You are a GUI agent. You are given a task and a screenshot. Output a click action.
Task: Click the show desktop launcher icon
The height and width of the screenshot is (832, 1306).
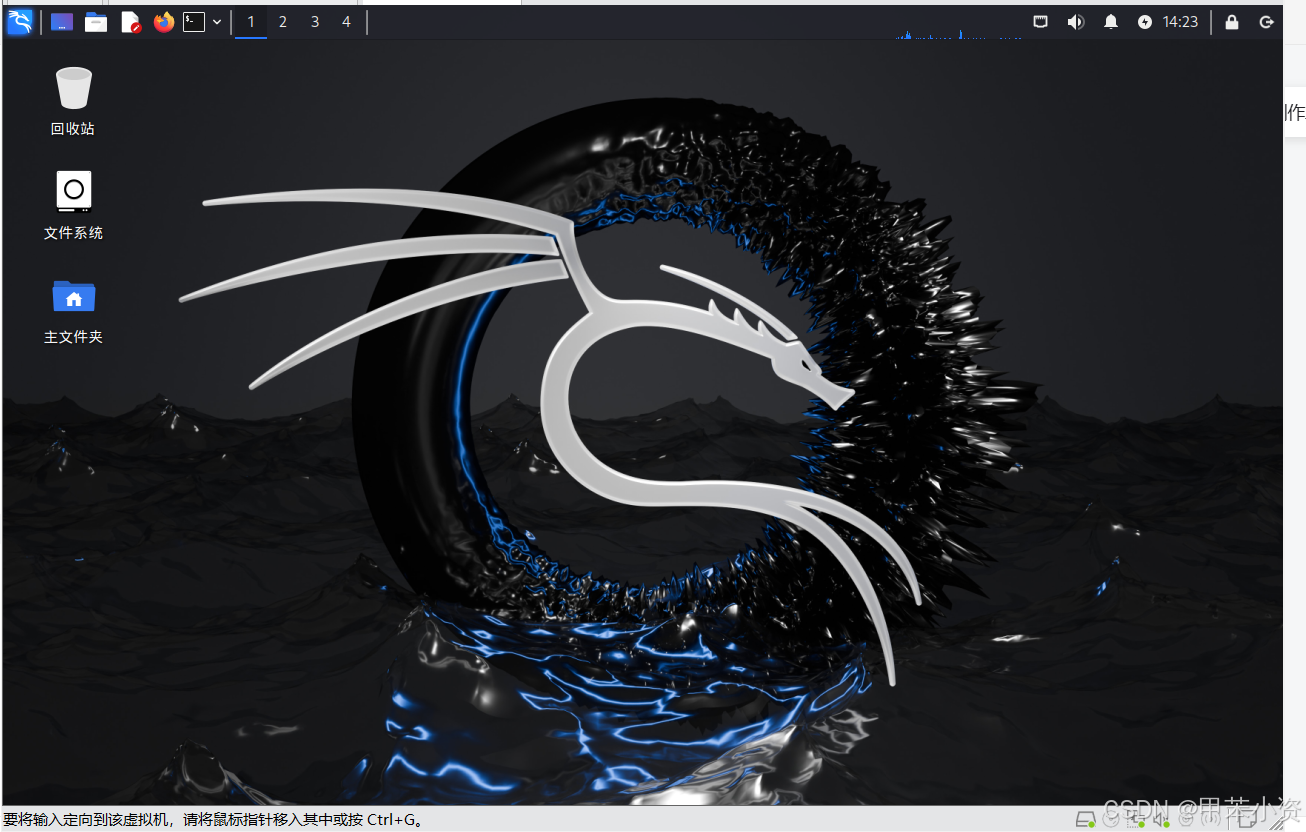coord(62,22)
